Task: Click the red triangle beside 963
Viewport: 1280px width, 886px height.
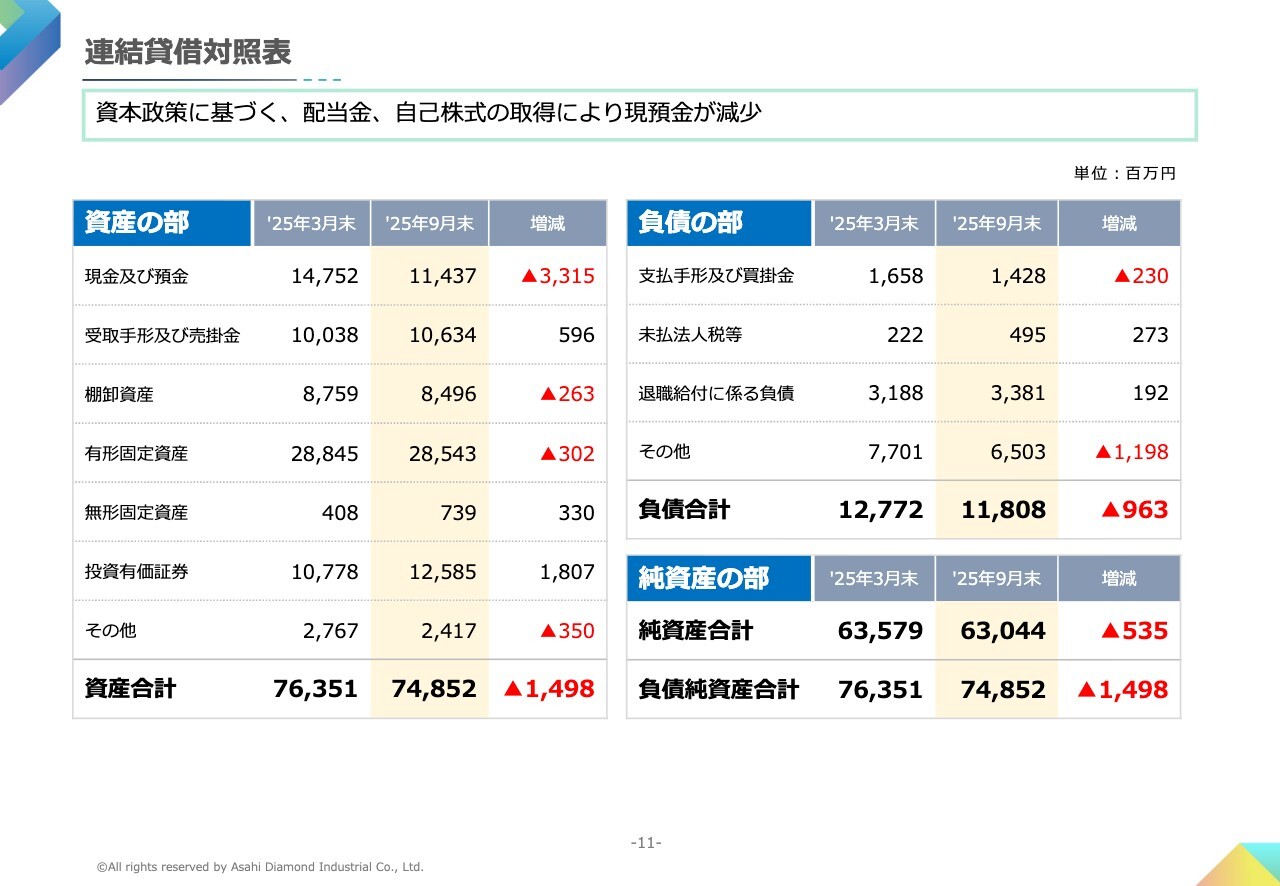Action: (1109, 510)
